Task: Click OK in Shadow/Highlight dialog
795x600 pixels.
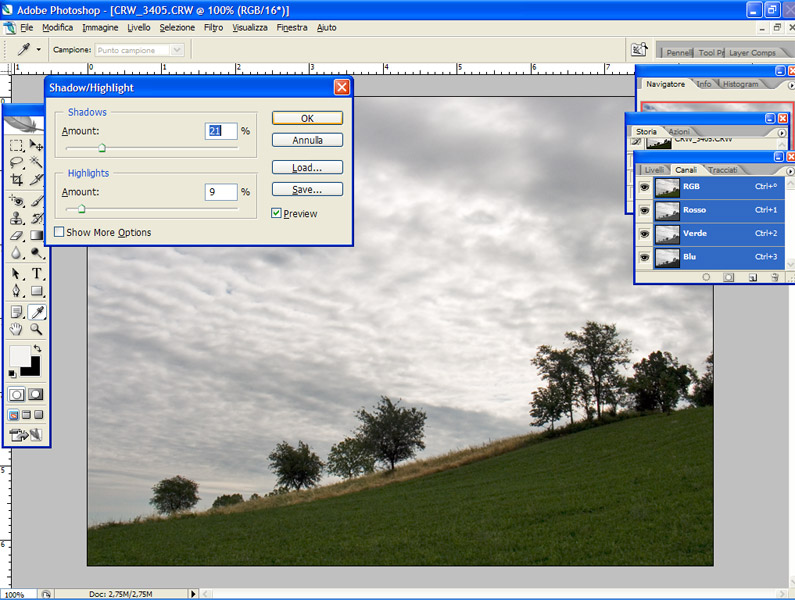Action: 307,118
